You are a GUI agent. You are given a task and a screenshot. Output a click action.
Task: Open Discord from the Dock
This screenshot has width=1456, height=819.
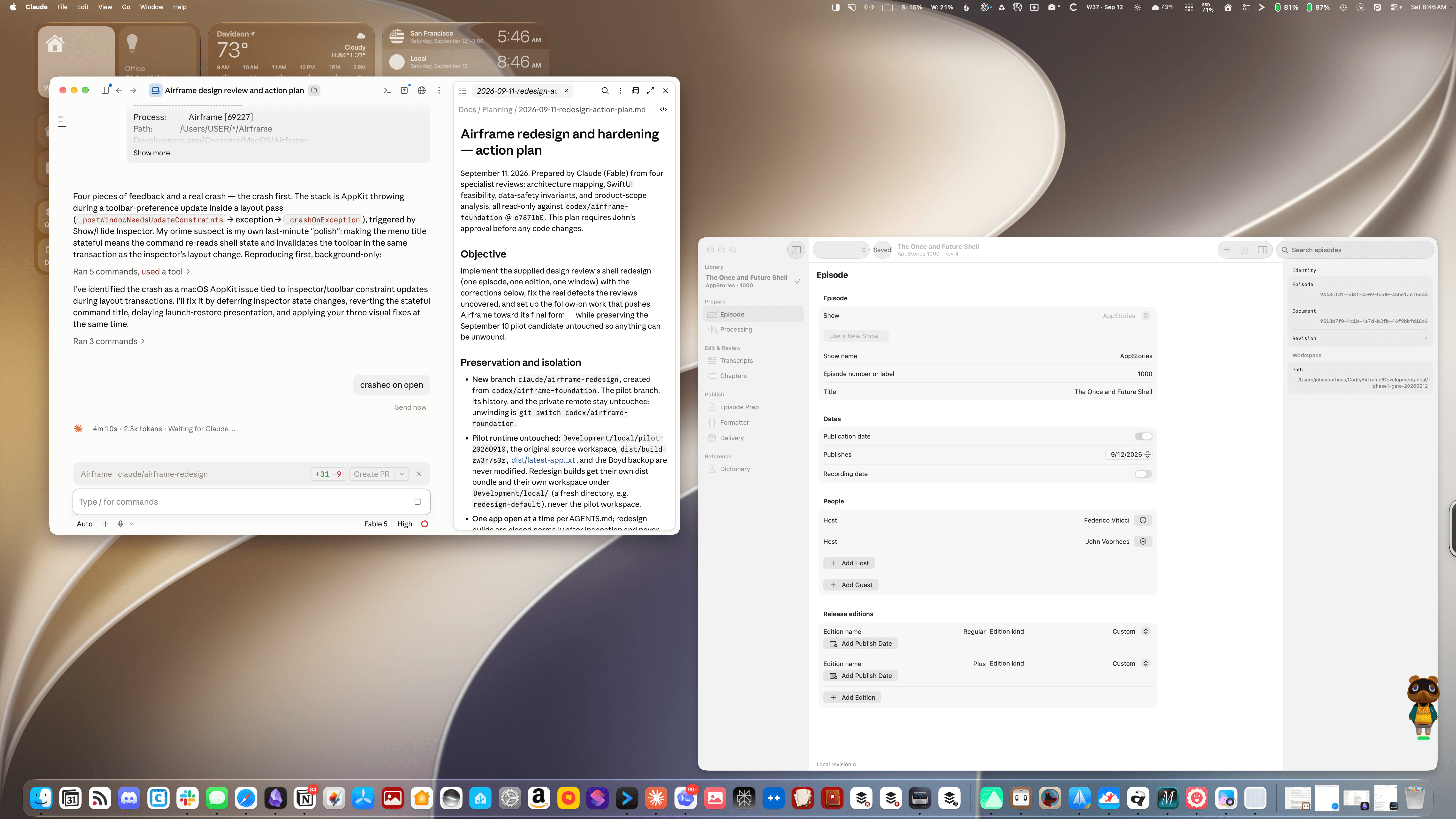click(x=129, y=798)
